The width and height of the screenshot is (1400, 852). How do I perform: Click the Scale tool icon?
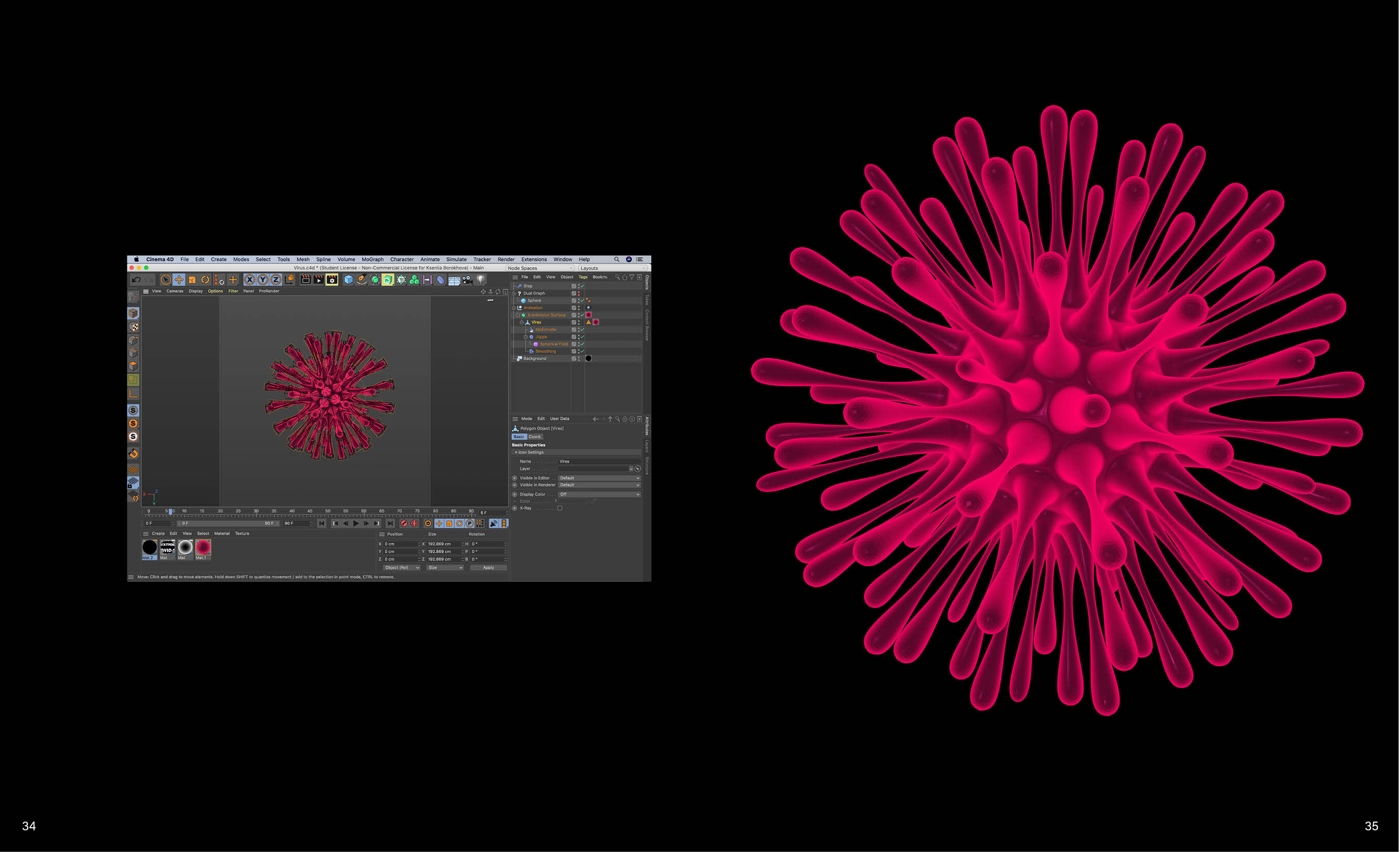tap(192, 280)
